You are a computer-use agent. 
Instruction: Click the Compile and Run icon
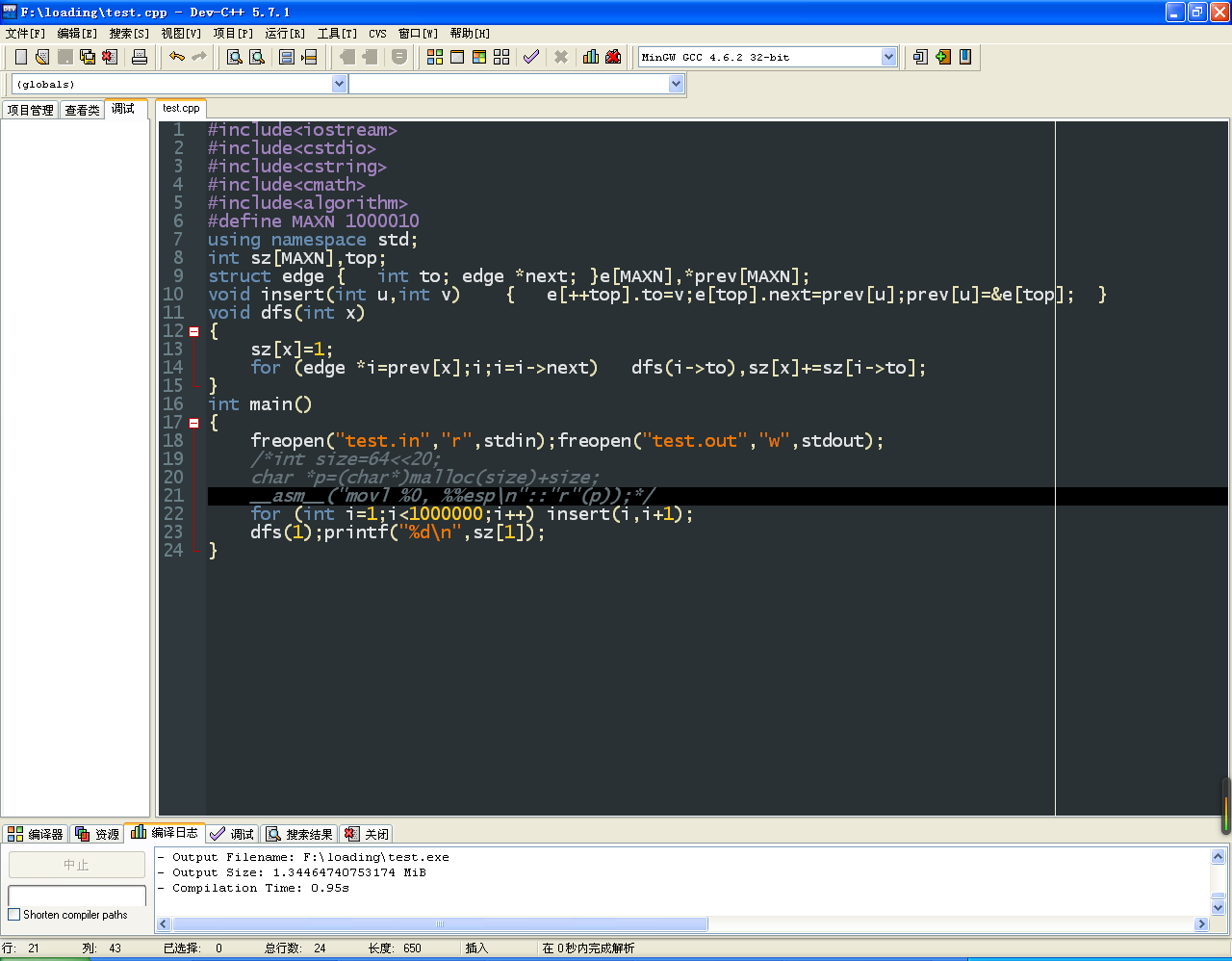[x=479, y=57]
